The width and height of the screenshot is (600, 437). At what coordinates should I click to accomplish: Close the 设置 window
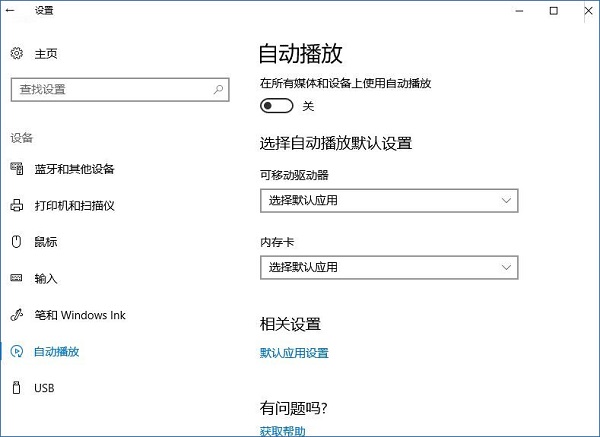pyautogui.click(x=581, y=11)
